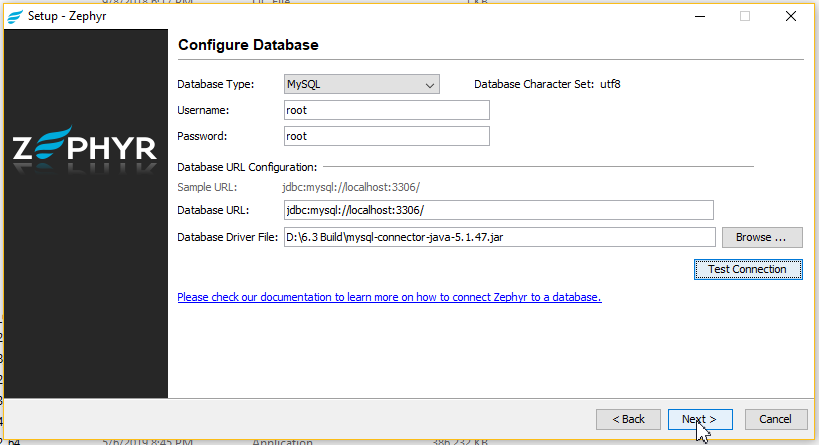819x445 pixels.
Task: Proceed with the Next button
Action: point(699,419)
